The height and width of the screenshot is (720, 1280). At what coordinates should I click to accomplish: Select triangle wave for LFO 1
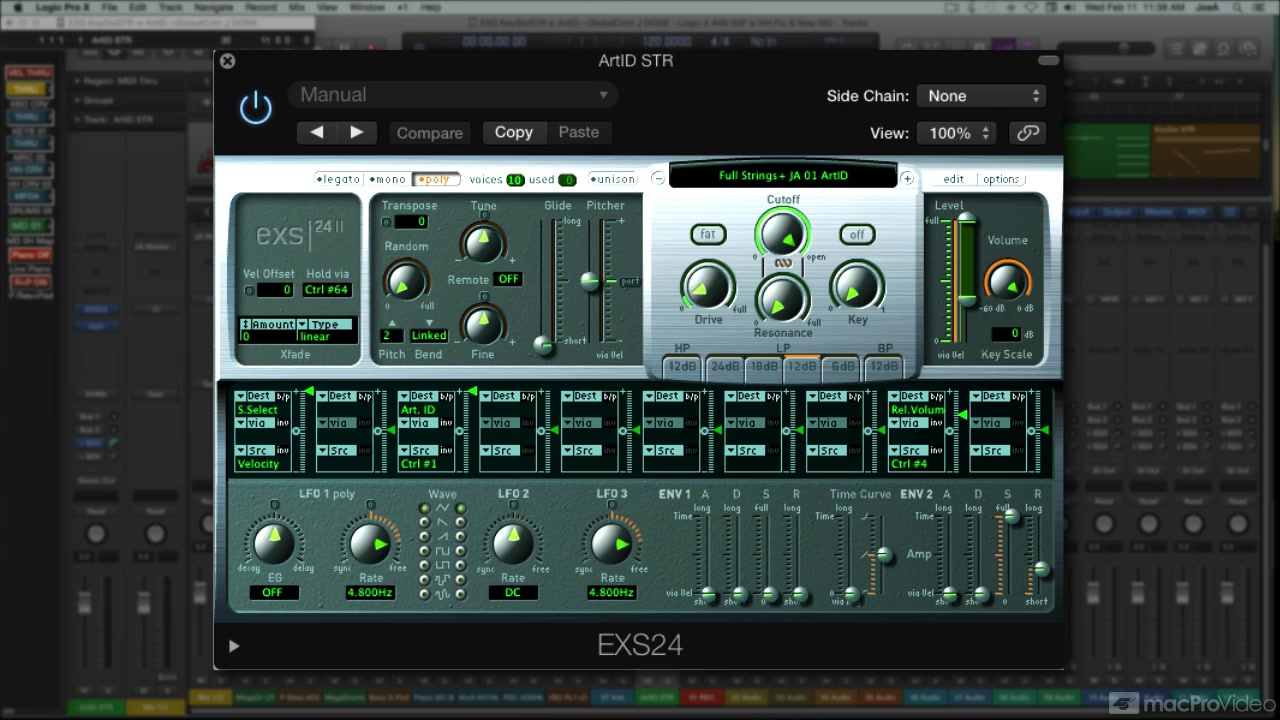[x=424, y=508]
